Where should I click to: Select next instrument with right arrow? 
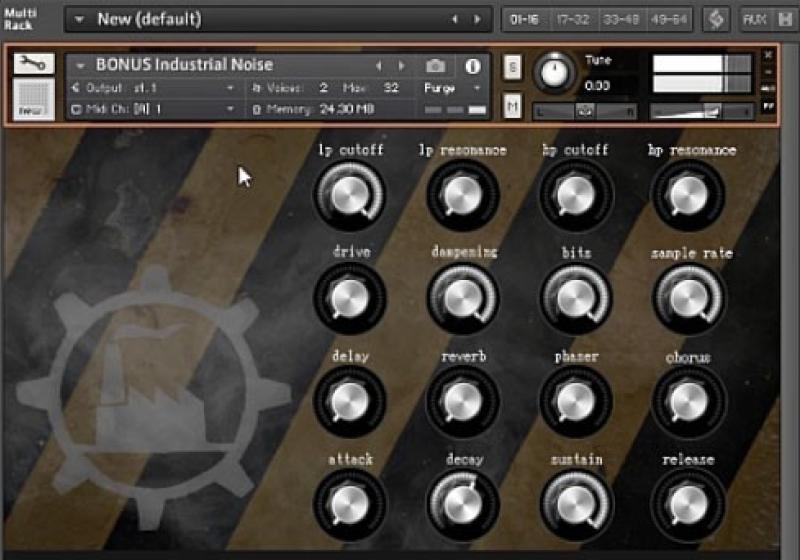(402, 66)
